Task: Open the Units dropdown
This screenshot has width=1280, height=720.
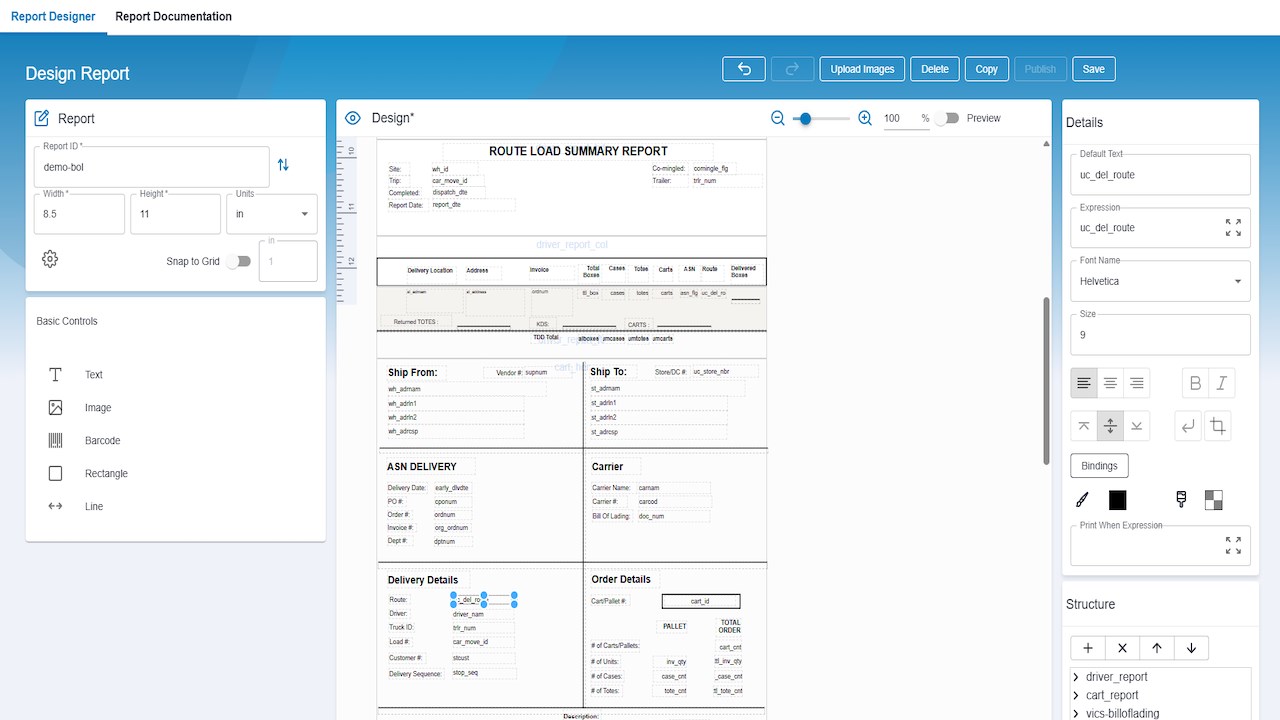Action: [x=272, y=214]
